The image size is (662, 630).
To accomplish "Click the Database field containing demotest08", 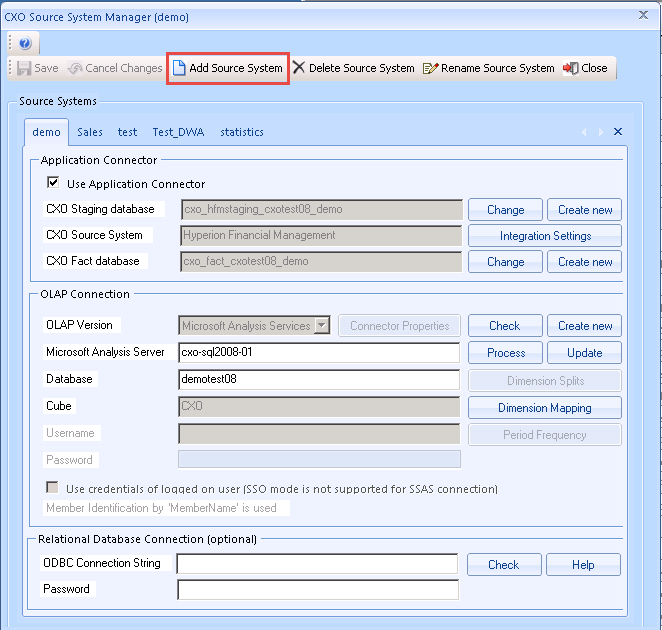I will click(x=319, y=379).
